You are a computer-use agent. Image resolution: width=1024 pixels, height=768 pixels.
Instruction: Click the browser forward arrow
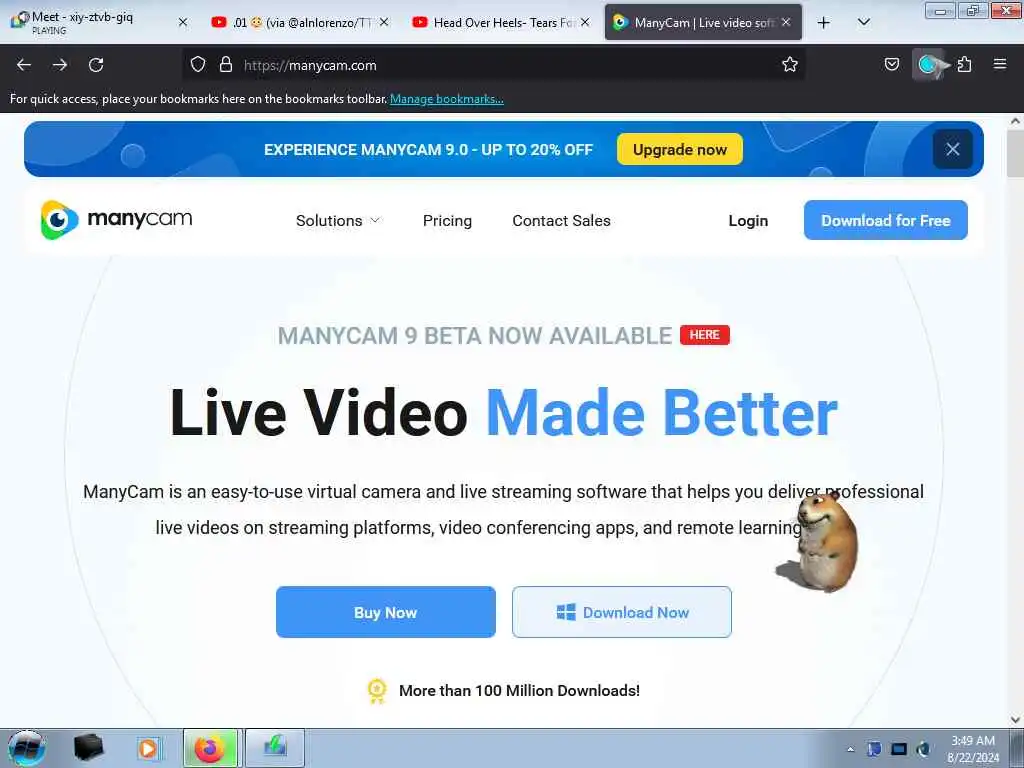pyautogui.click(x=59, y=65)
